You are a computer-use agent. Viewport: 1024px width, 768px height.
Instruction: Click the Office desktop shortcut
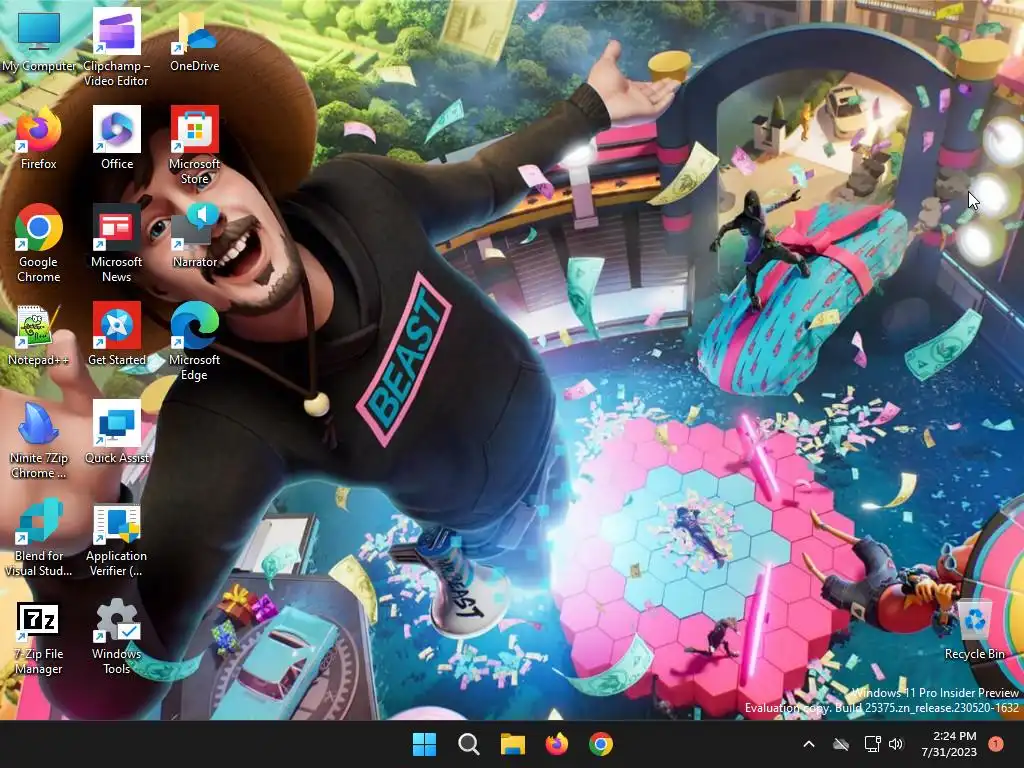[117, 139]
